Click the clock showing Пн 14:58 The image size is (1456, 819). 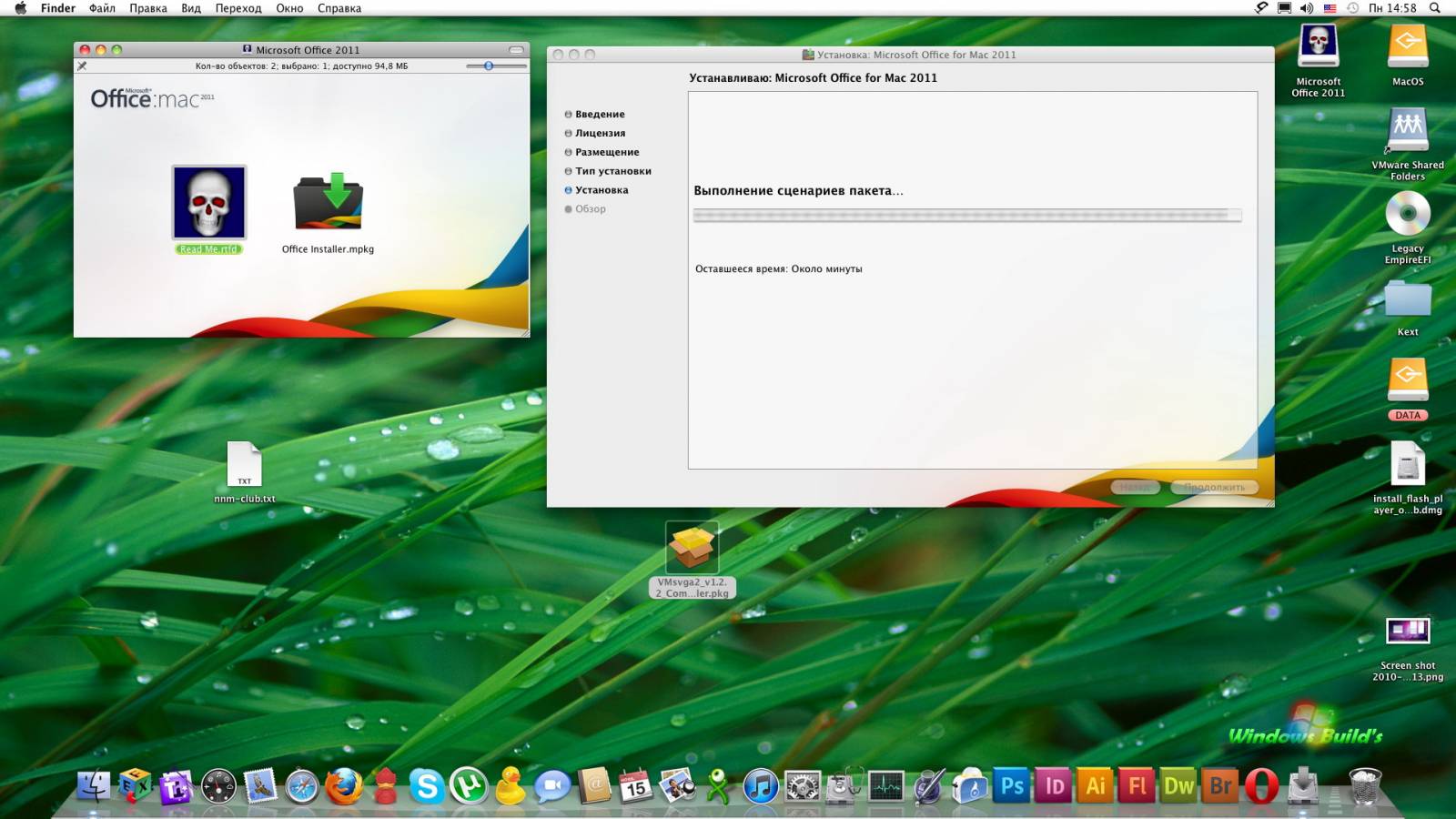pos(1392,8)
